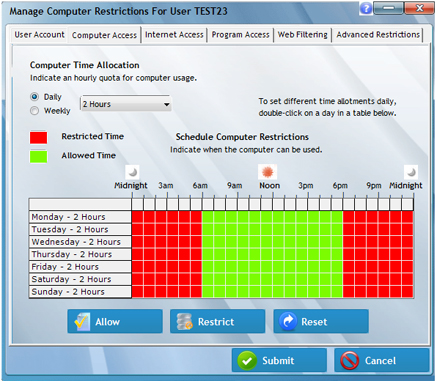Click the checkmark paper icon on Allow
This screenshot has height=381, width=437.
(x=82, y=321)
